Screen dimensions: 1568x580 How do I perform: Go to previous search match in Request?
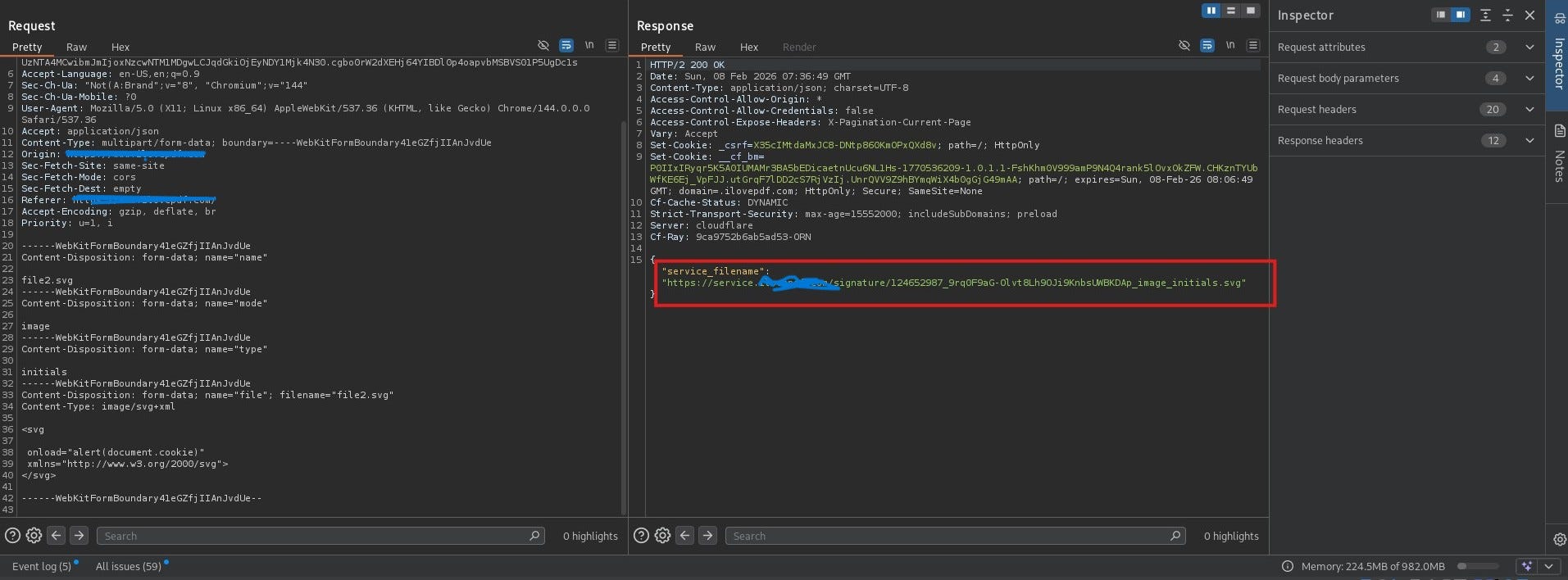coord(56,536)
